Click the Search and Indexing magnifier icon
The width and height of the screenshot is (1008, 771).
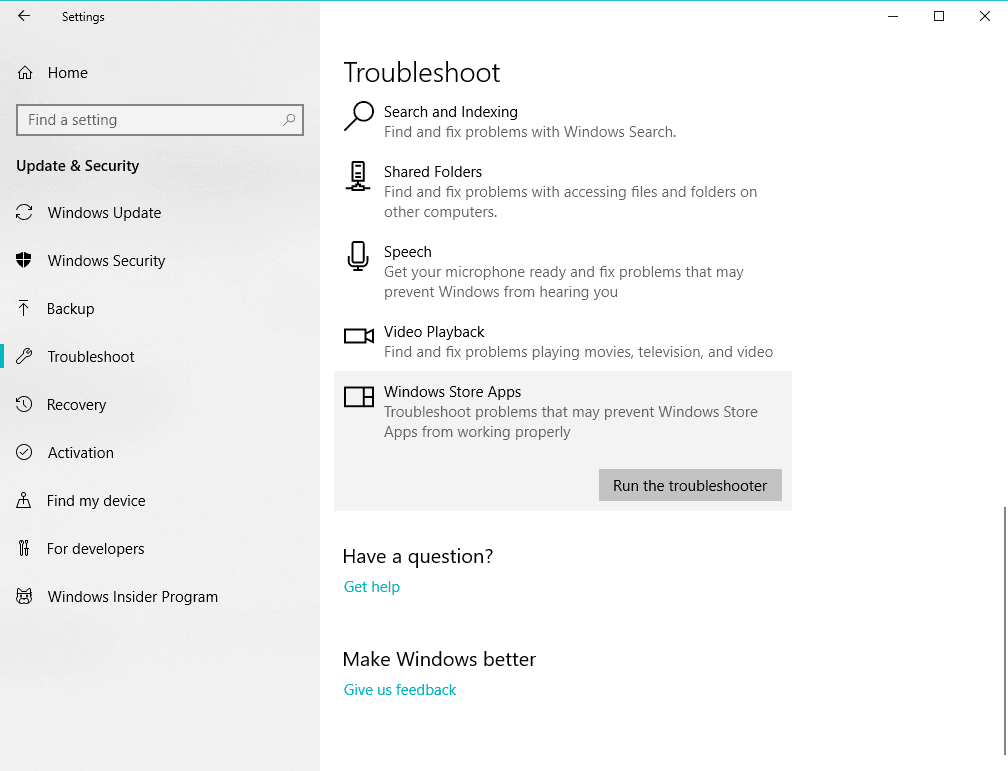[x=358, y=116]
